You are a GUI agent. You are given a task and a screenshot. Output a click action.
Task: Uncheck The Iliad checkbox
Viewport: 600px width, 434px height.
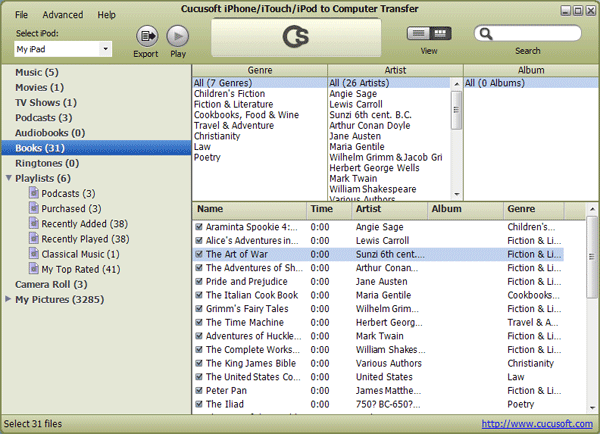199,404
